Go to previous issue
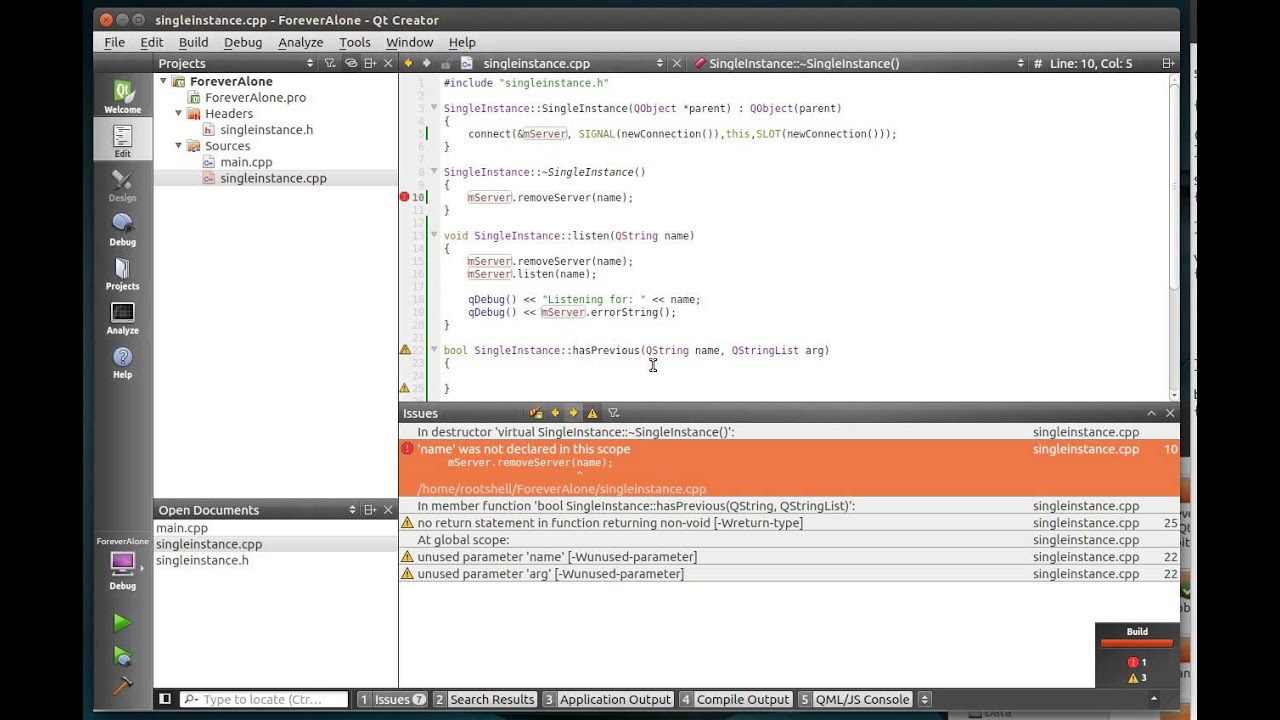This screenshot has width=1280, height=720. pos(555,413)
